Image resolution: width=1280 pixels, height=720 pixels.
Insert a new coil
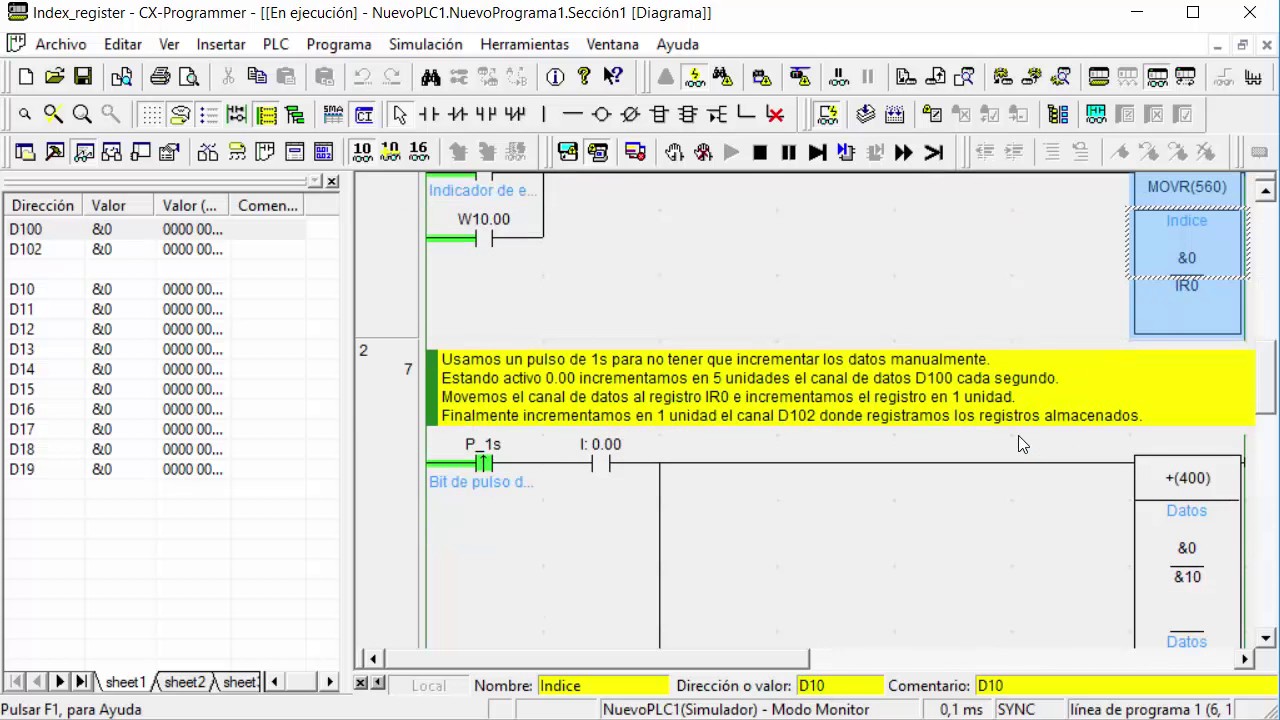602,115
